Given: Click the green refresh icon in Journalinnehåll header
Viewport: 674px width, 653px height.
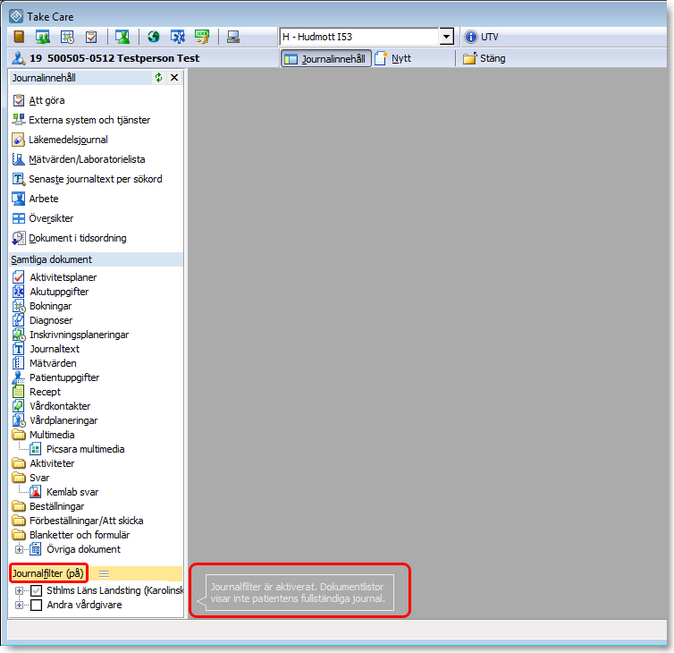Looking at the screenshot, I should 158,78.
